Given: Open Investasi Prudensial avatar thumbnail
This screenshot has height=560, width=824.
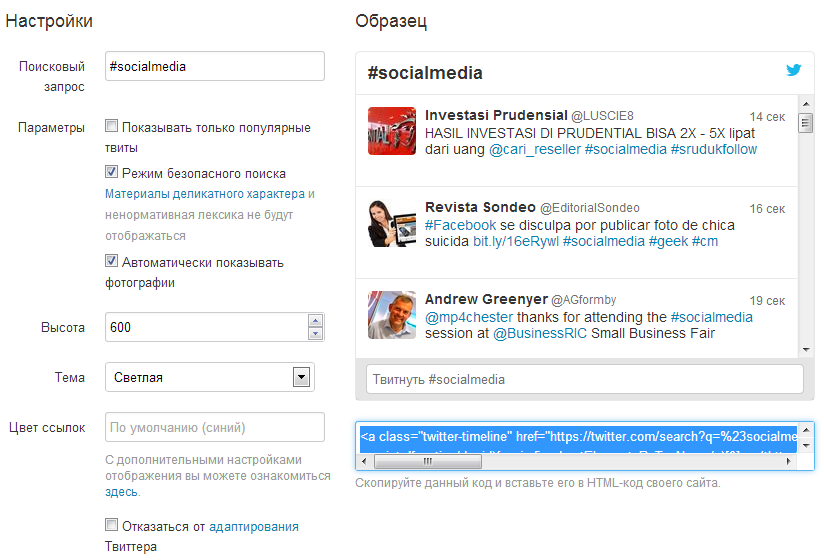Looking at the screenshot, I should [x=392, y=131].
